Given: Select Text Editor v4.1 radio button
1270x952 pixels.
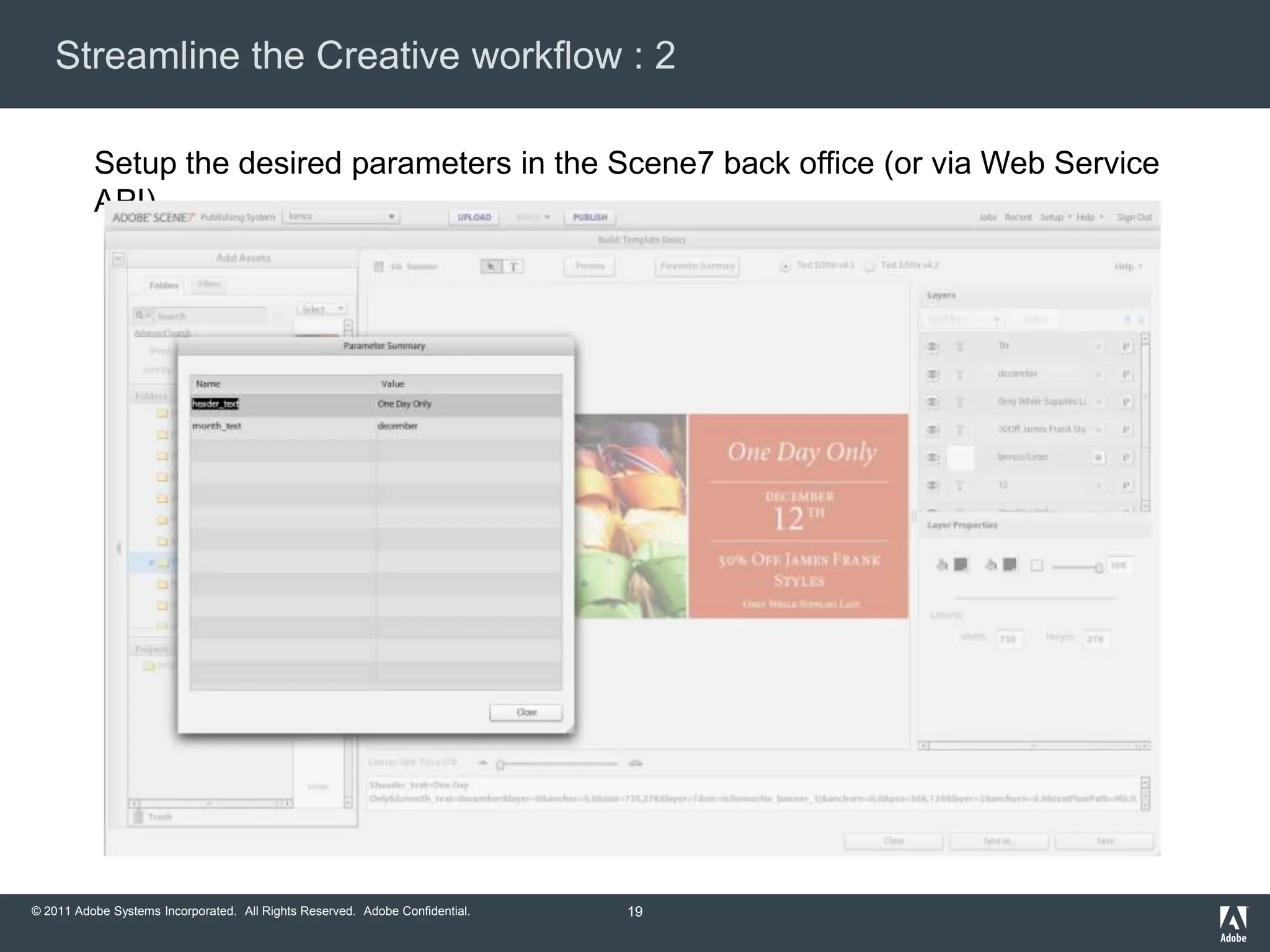Looking at the screenshot, I should (785, 267).
